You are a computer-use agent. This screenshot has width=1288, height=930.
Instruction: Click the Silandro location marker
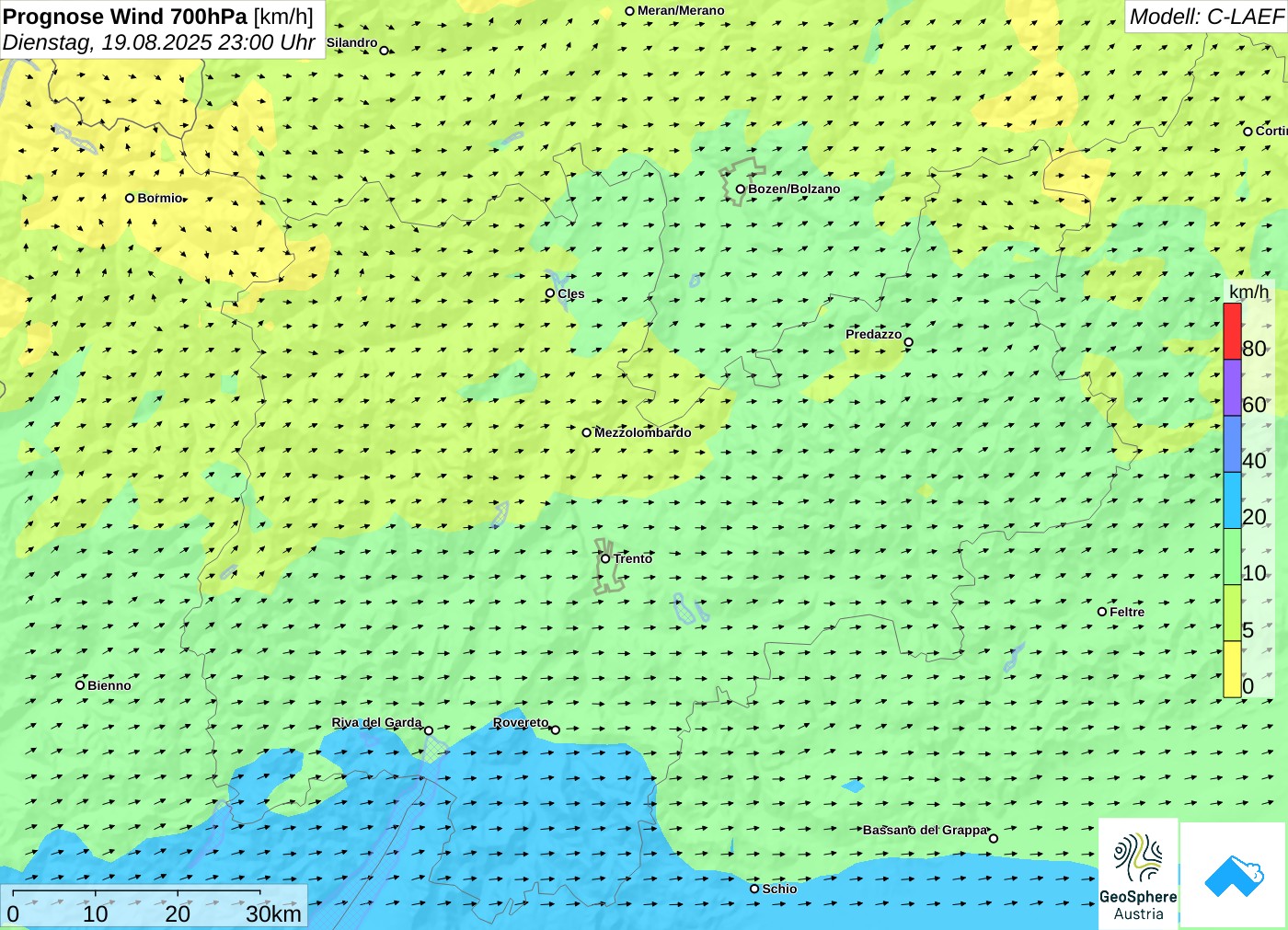[x=385, y=51]
